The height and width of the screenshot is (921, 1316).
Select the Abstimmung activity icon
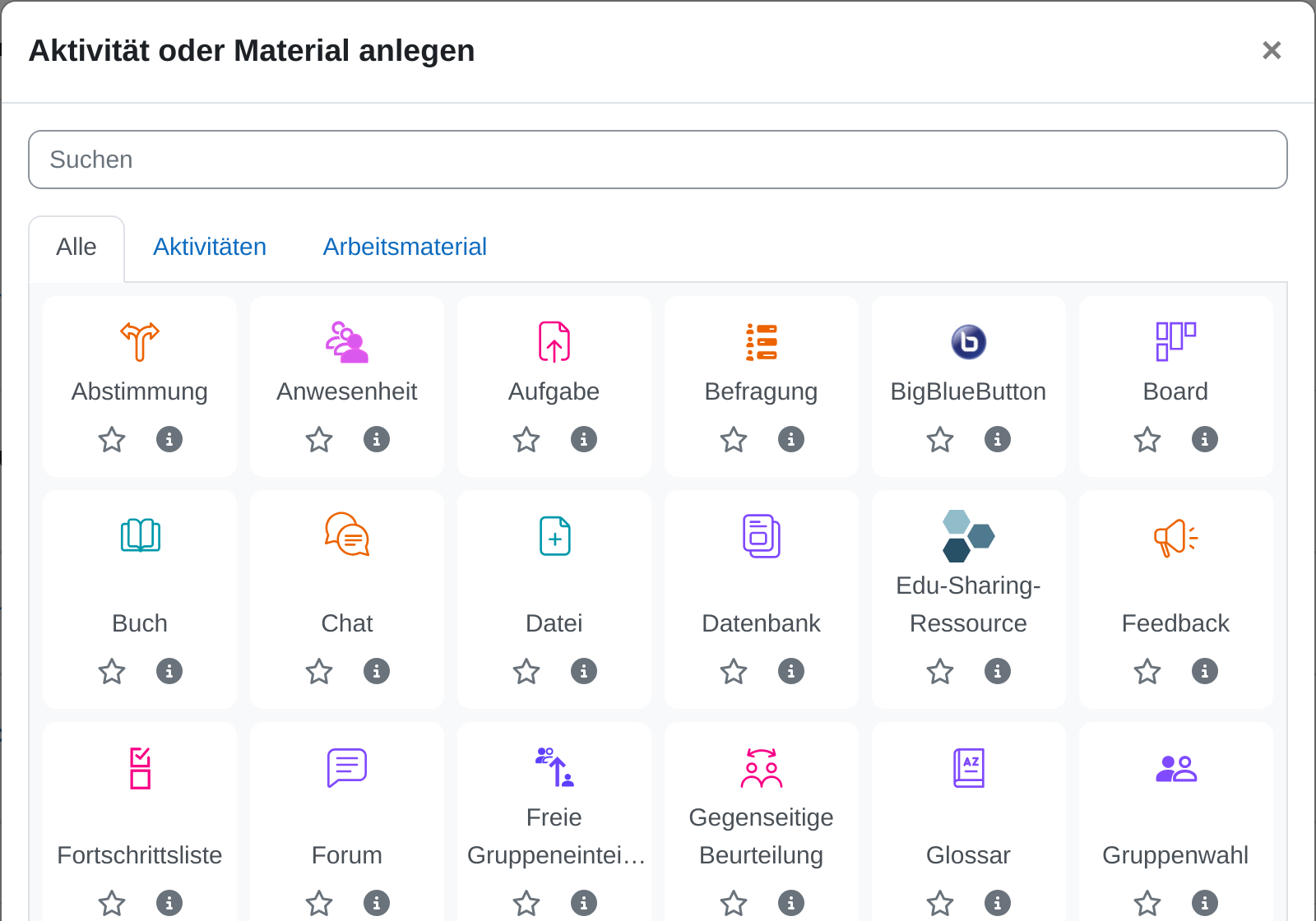point(140,342)
